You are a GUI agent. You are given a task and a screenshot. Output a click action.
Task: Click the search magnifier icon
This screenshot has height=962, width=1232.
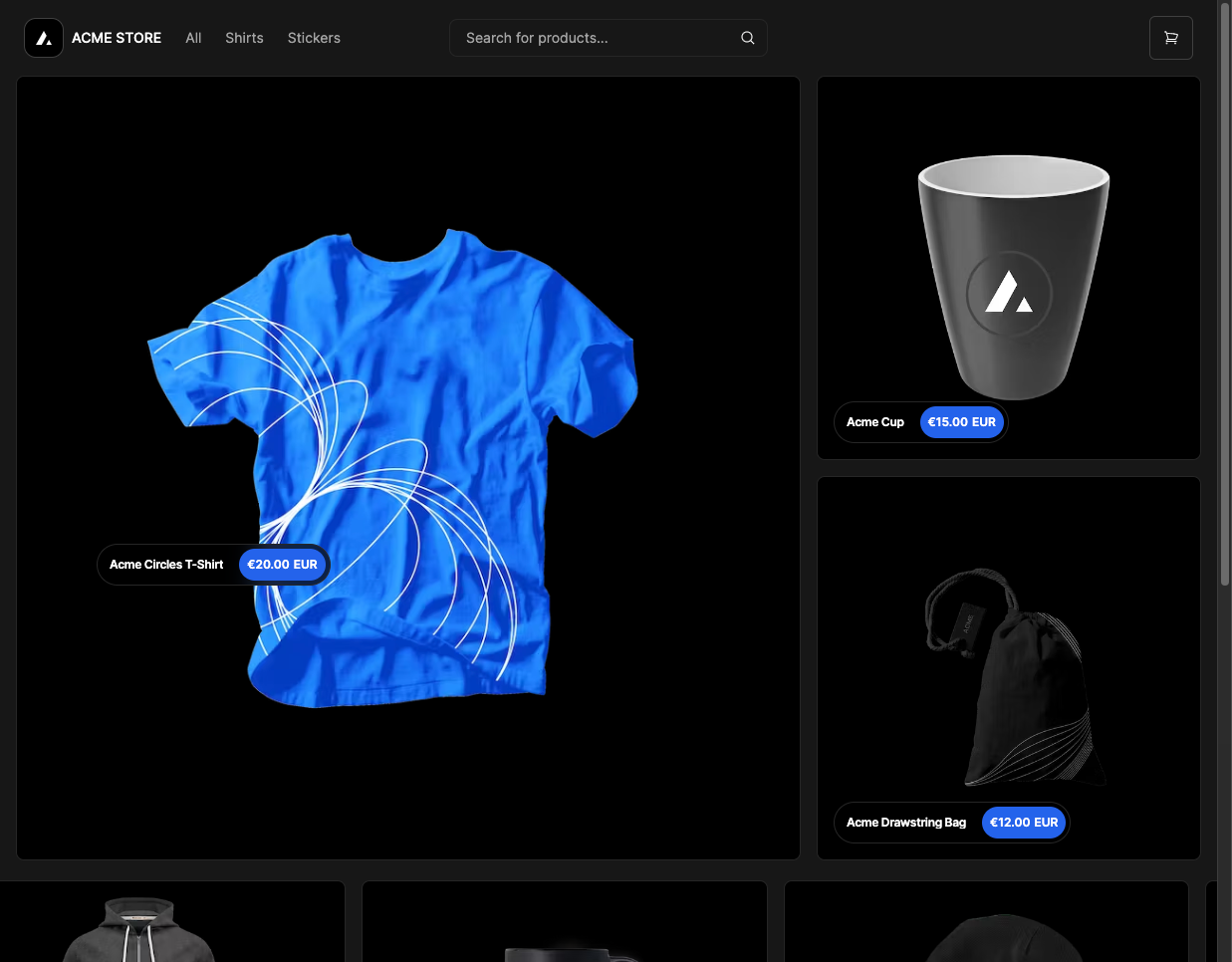747,37
